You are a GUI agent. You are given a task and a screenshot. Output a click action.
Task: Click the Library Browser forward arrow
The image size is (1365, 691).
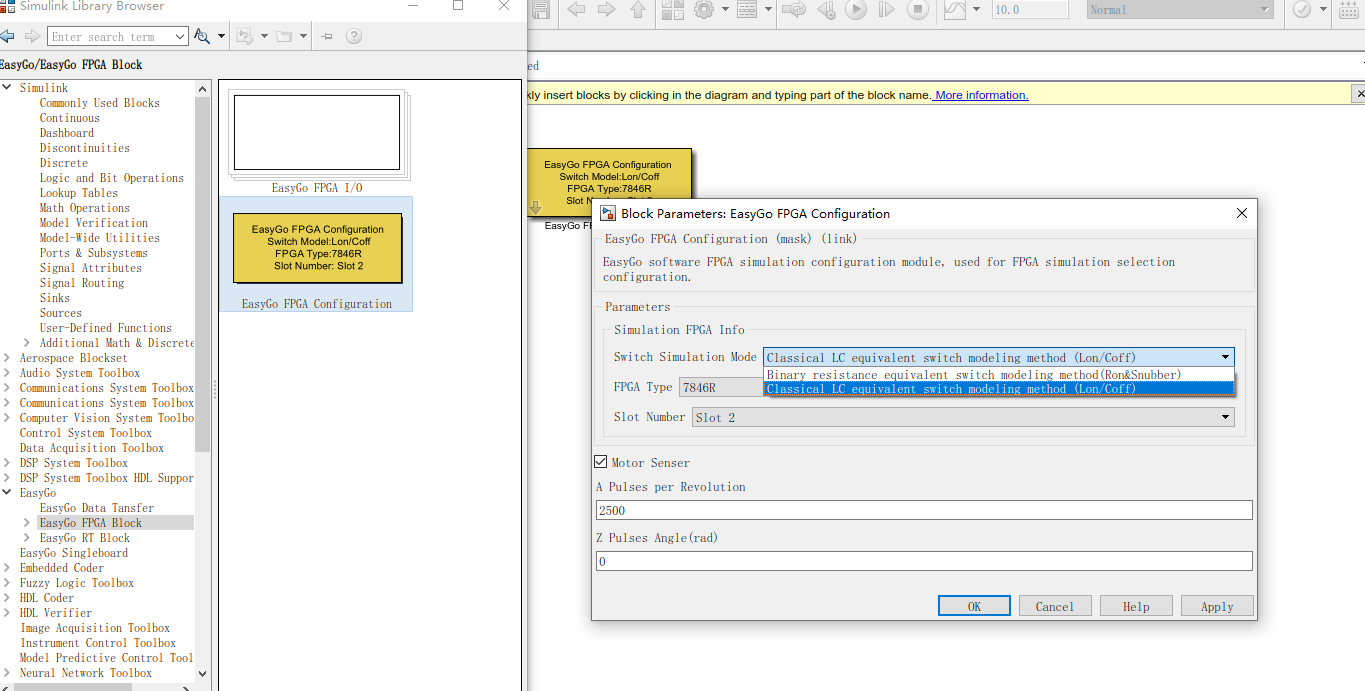tap(32, 36)
